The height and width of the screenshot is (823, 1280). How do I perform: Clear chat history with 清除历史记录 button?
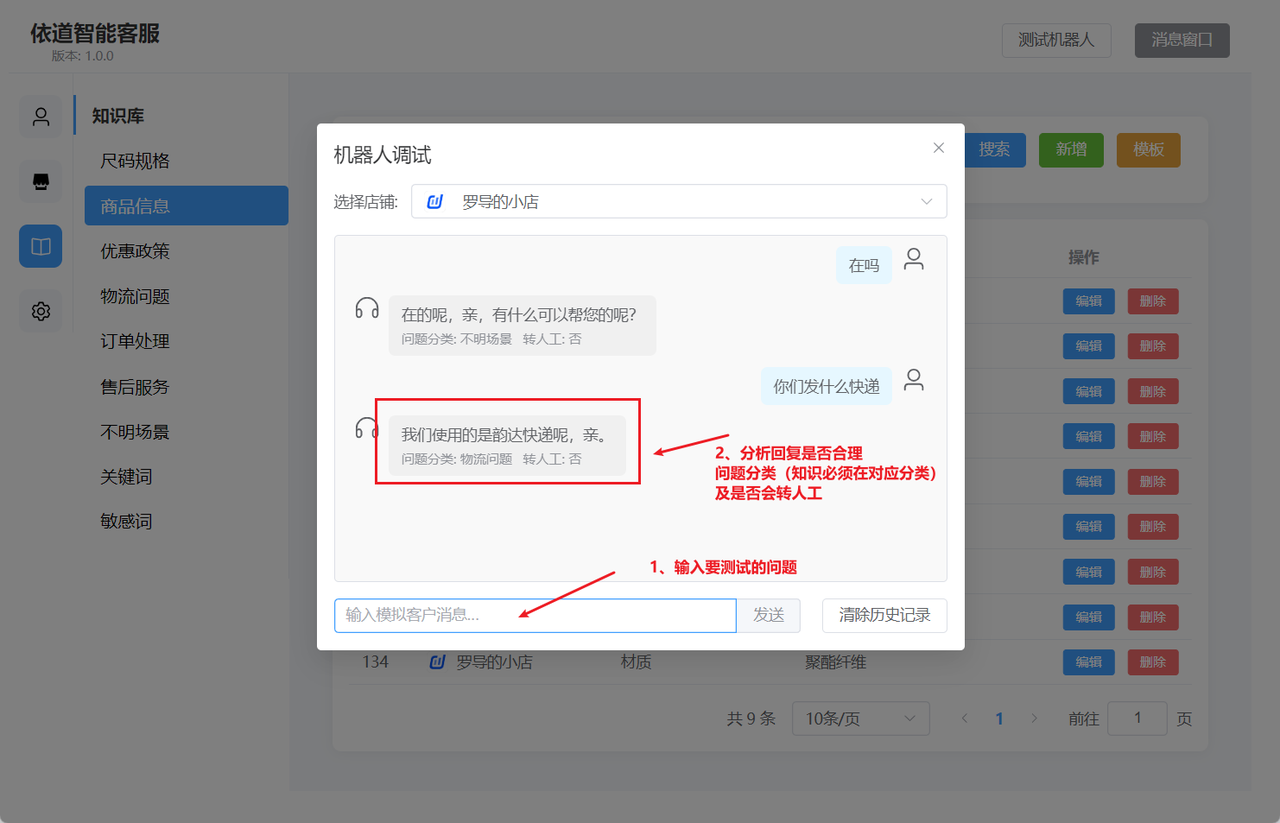884,615
